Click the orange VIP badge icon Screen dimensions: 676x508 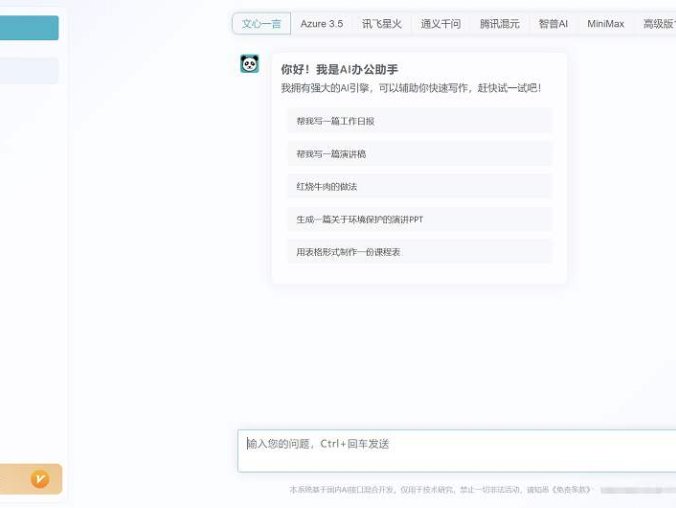40,479
